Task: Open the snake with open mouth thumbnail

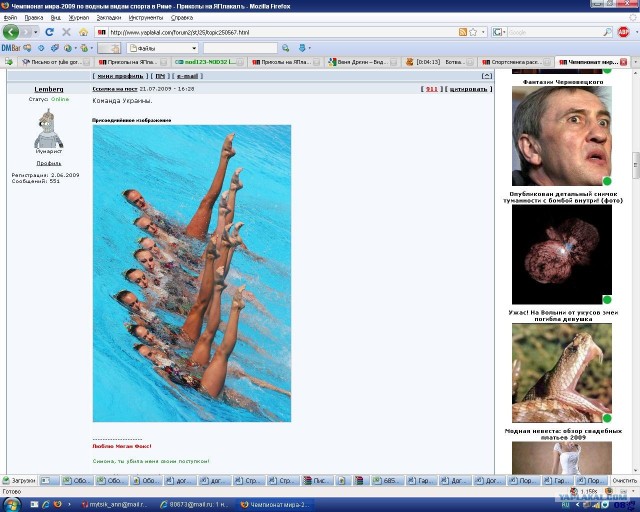Action: [x=562, y=373]
